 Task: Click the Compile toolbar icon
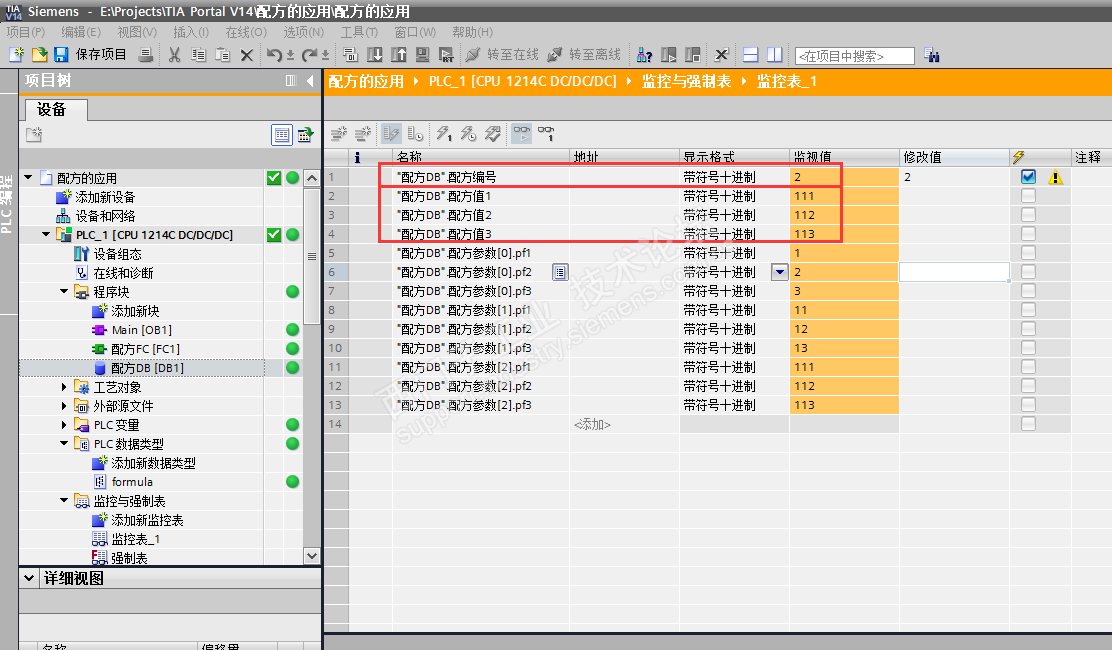click(350, 55)
